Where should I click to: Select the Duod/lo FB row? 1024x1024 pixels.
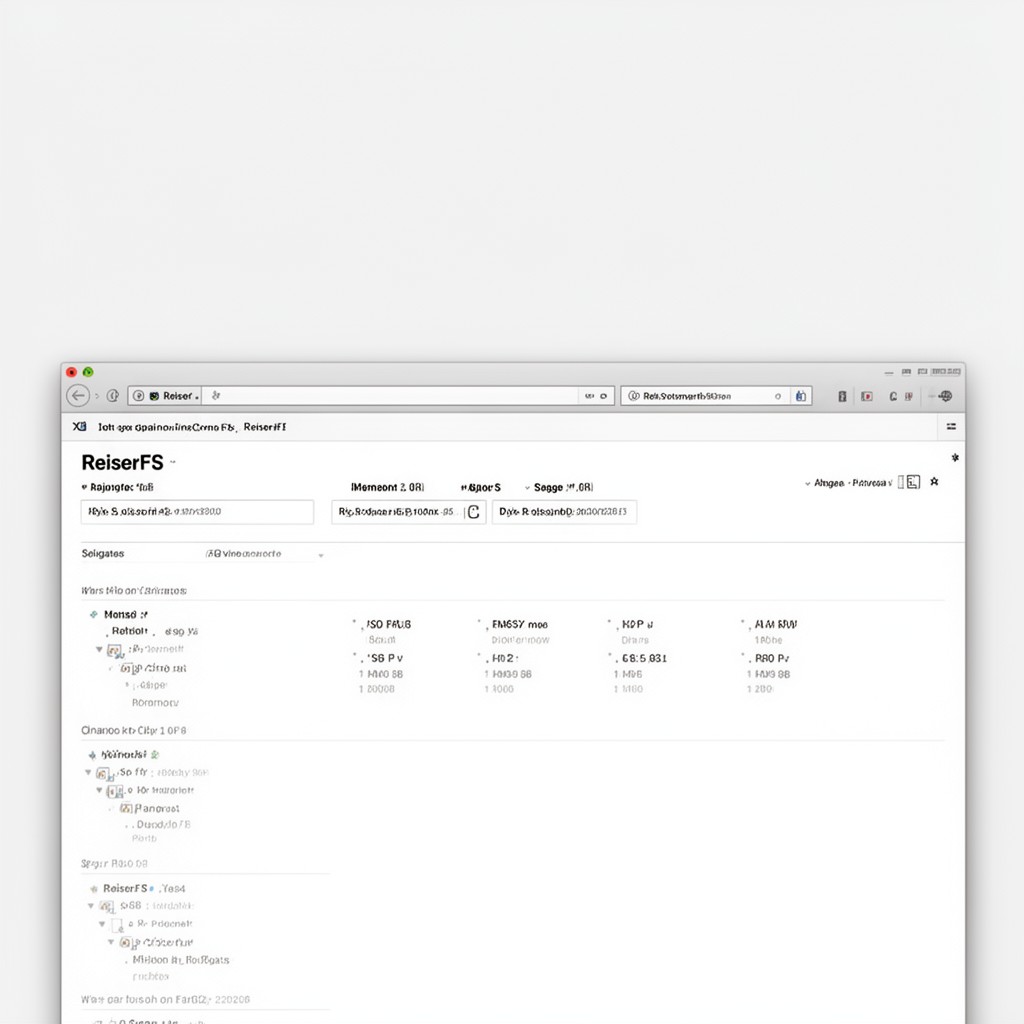tap(163, 824)
